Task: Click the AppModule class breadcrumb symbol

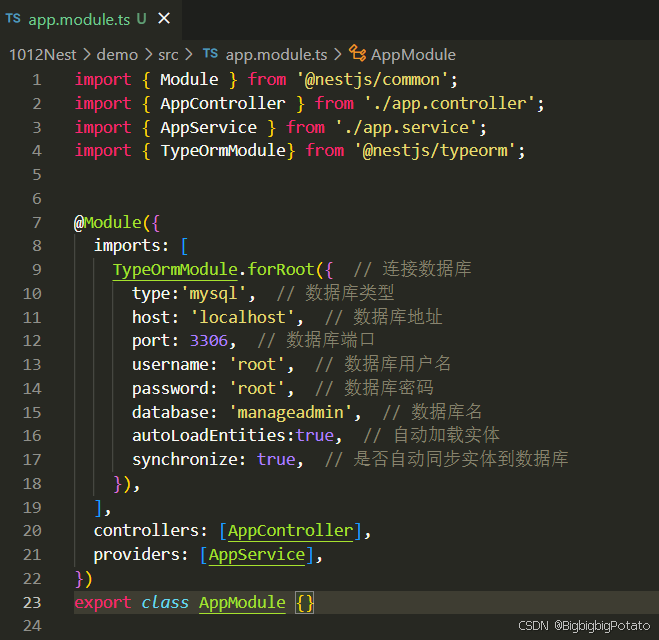Action: pyautogui.click(x=413, y=55)
